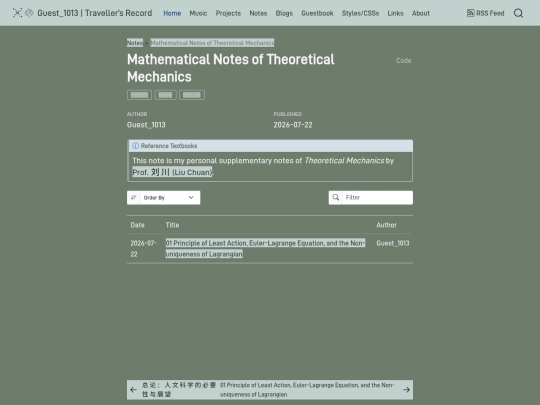The width and height of the screenshot is (540, 405).
Task: Click the Reference Textbooks callout heading
Action: coord(169,146)
